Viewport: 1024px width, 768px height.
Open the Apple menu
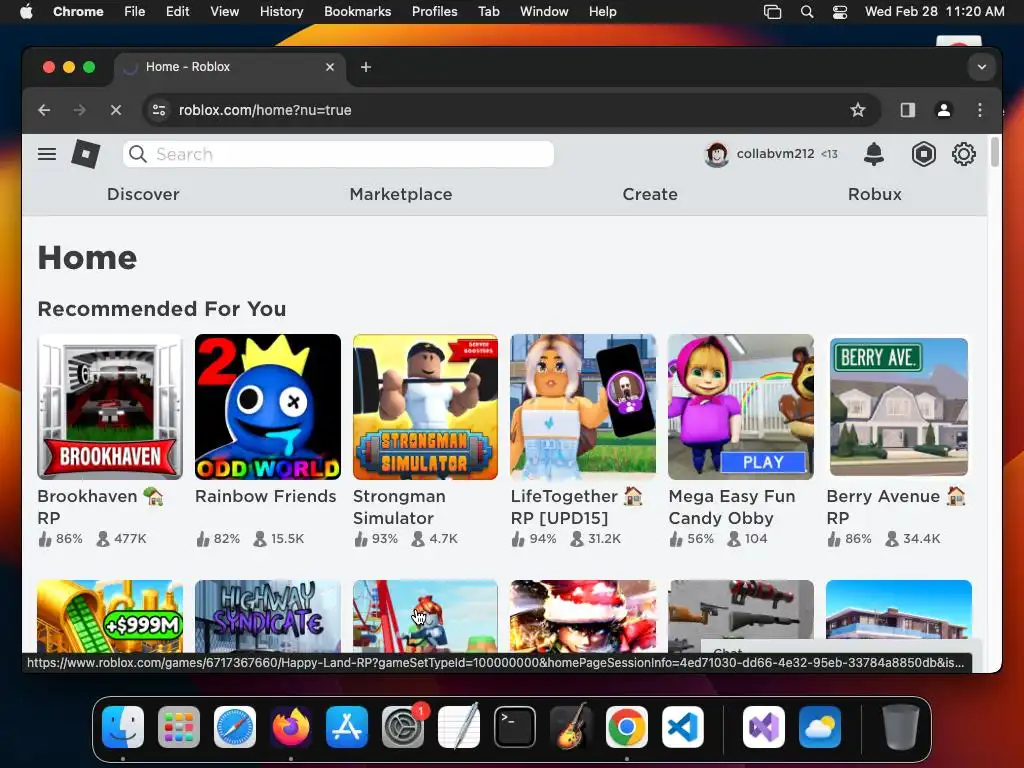coord(26,12)
